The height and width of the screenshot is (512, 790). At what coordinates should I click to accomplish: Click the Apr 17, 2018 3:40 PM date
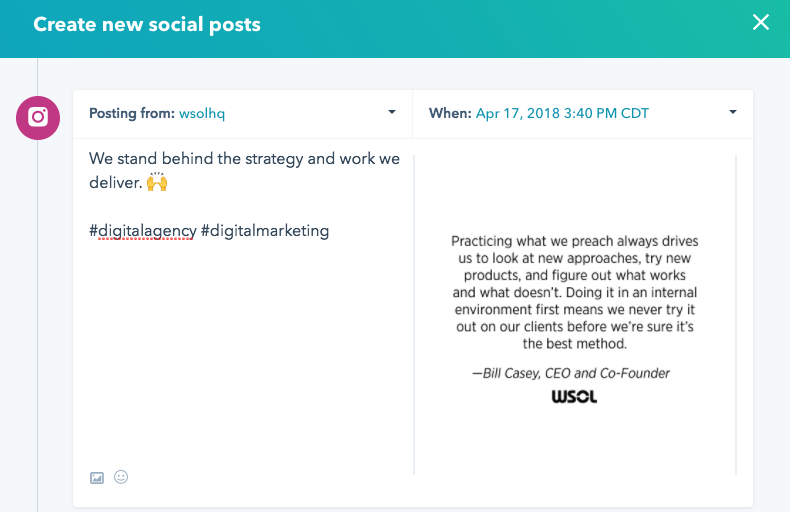[562, 113]
